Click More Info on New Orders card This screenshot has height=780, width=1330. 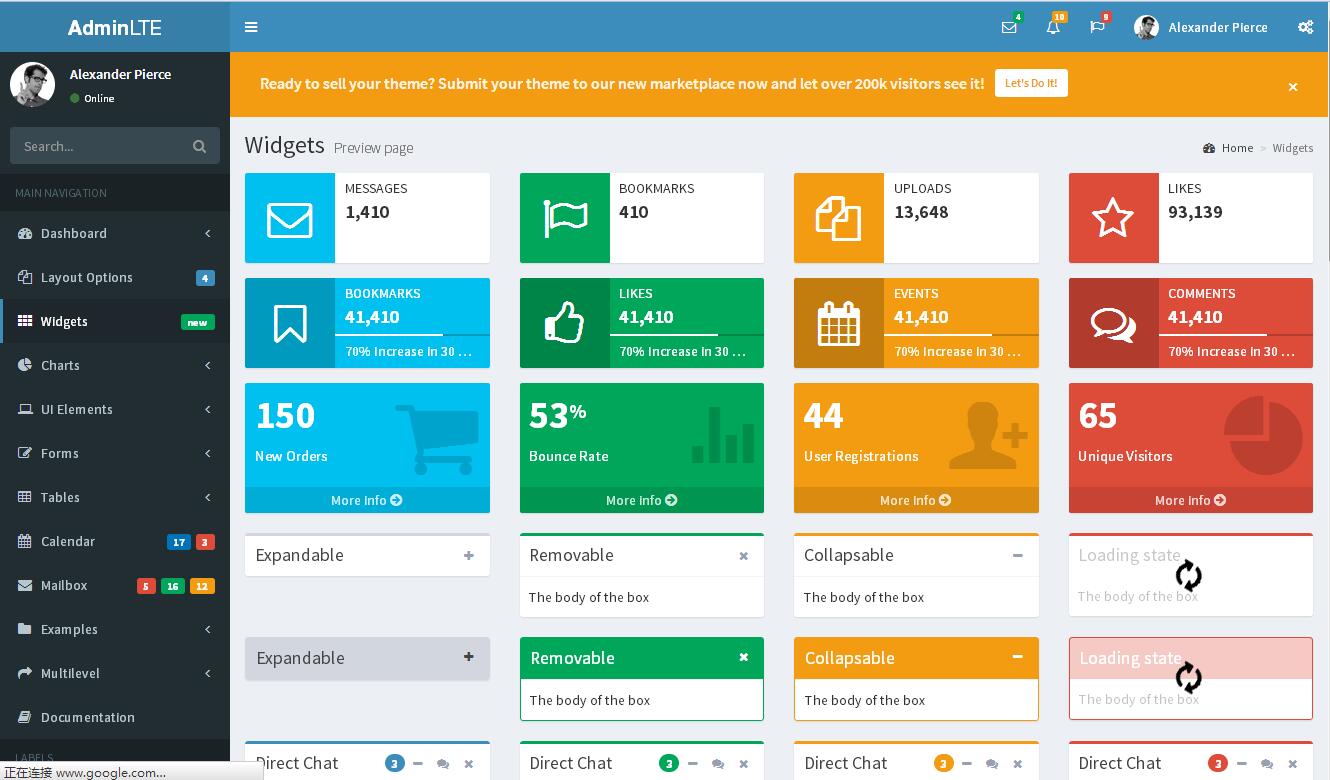[x=367, y=500]
